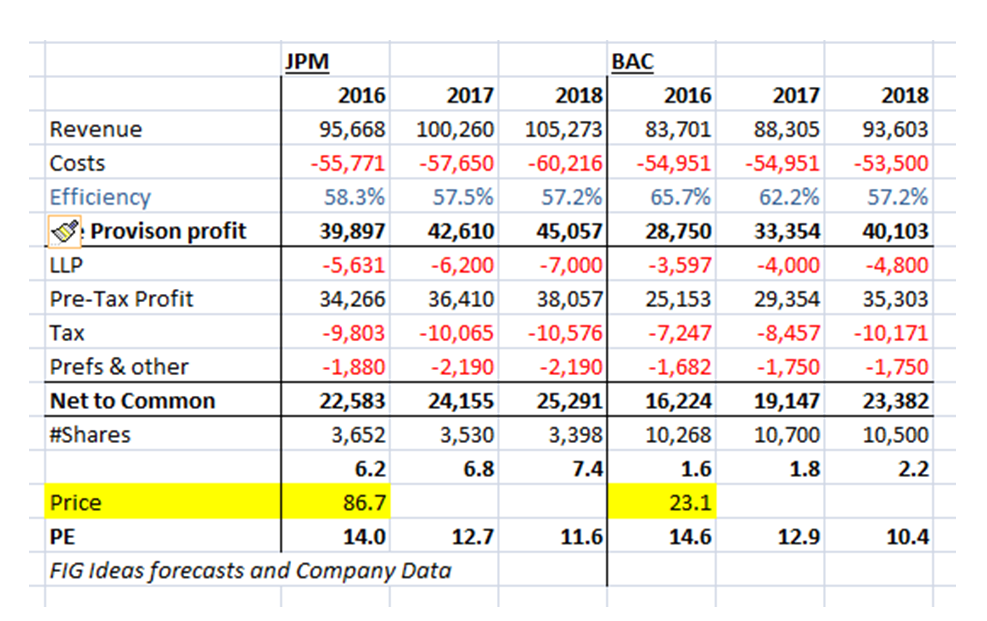
Task: Select tax value -8,457
Action: click(x=789, y=333)
